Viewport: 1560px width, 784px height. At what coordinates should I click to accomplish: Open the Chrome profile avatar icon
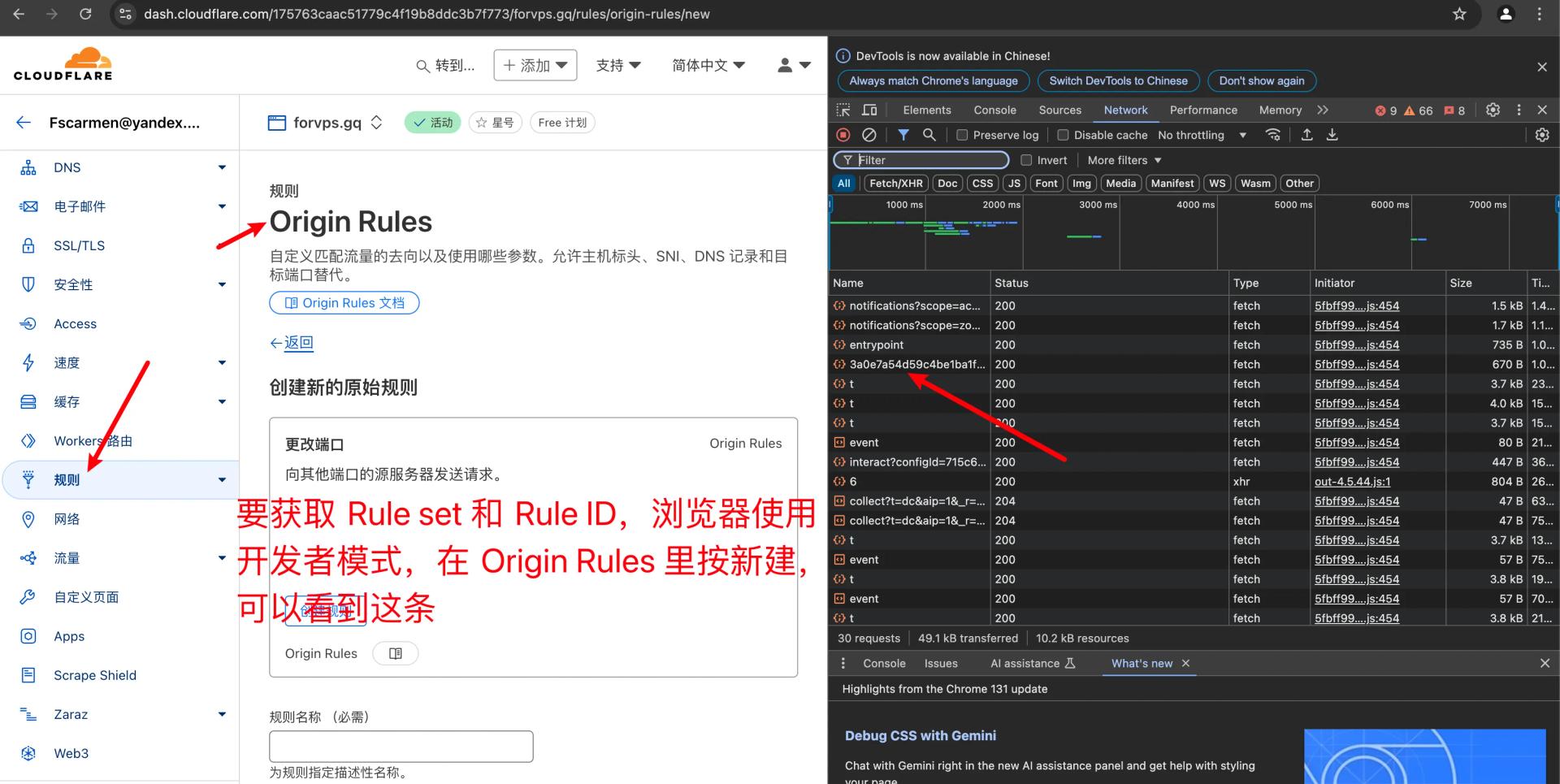tap(1506, 14)
